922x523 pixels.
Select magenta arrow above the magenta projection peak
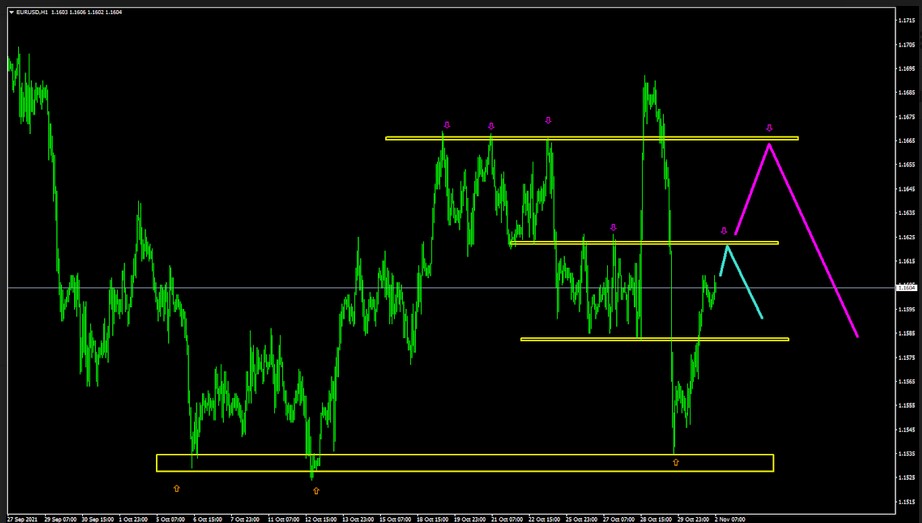click(x=769, y=128)
